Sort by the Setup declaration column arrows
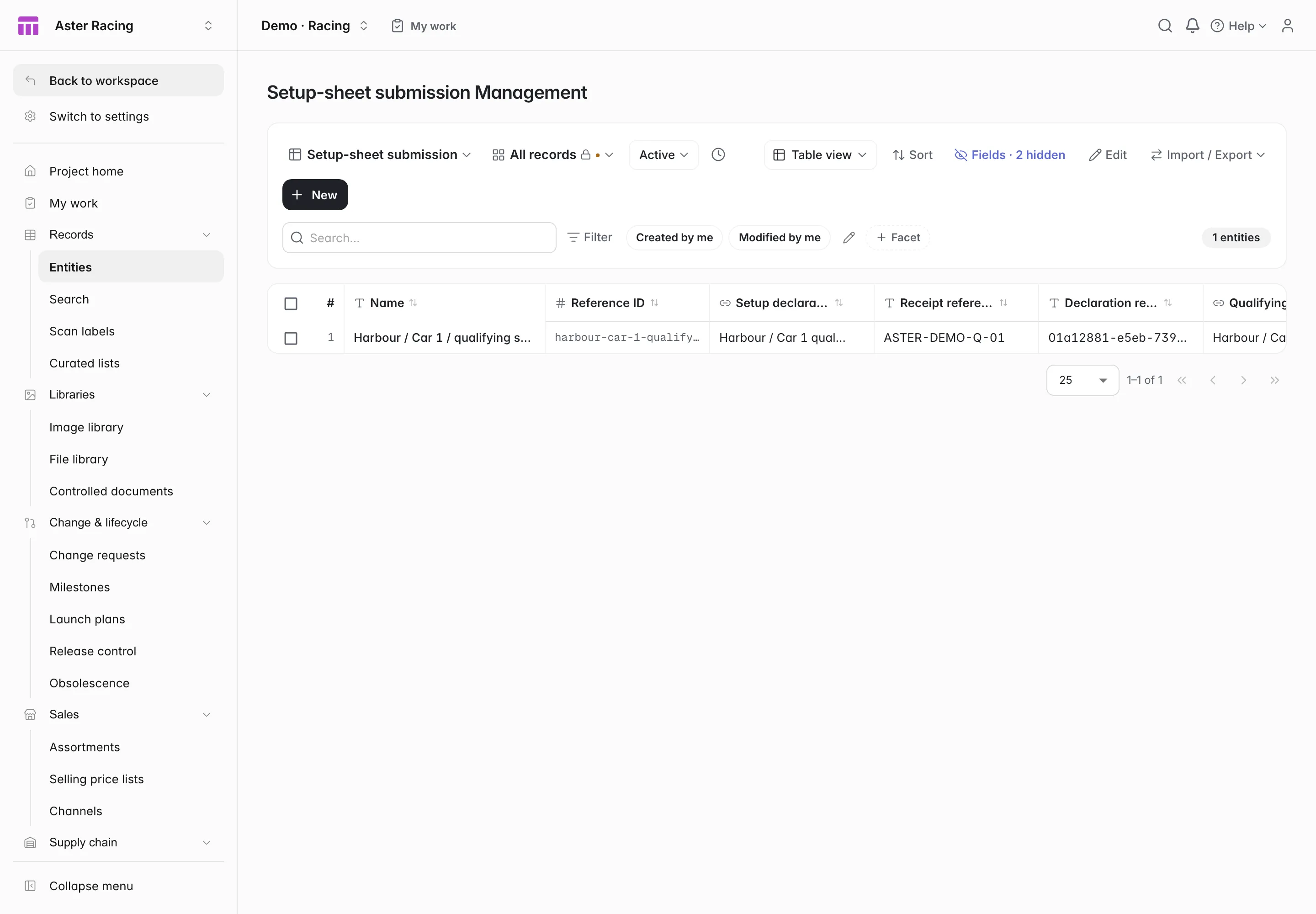 pos(839,303)
